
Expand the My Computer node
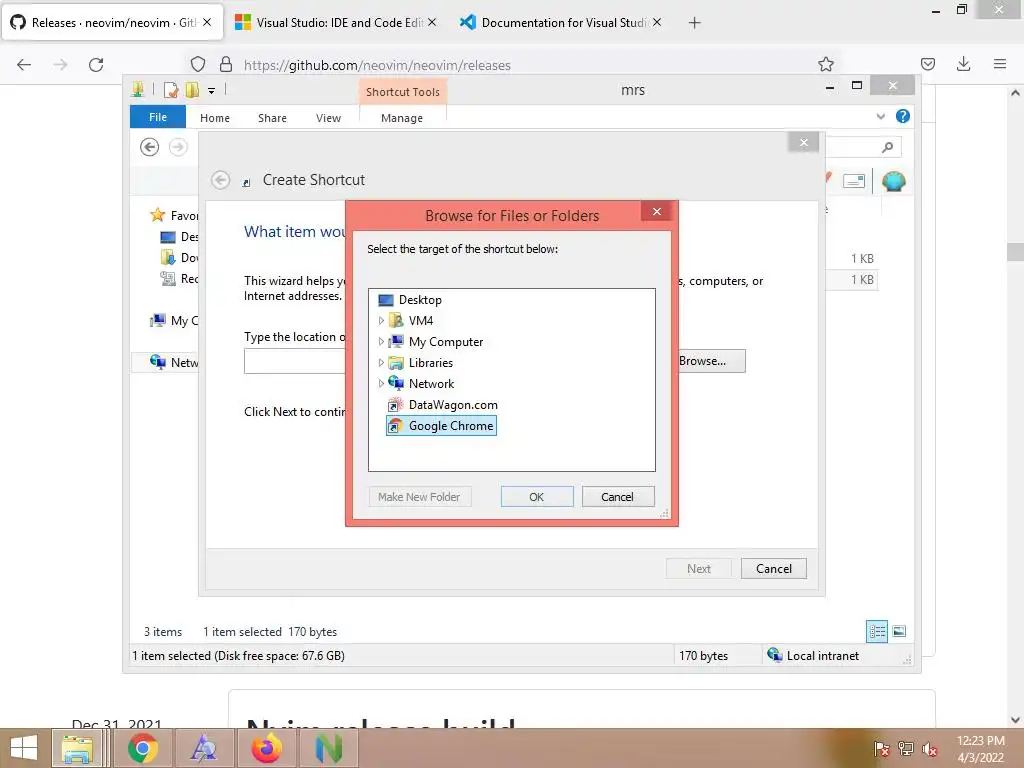tap(381, 342)
